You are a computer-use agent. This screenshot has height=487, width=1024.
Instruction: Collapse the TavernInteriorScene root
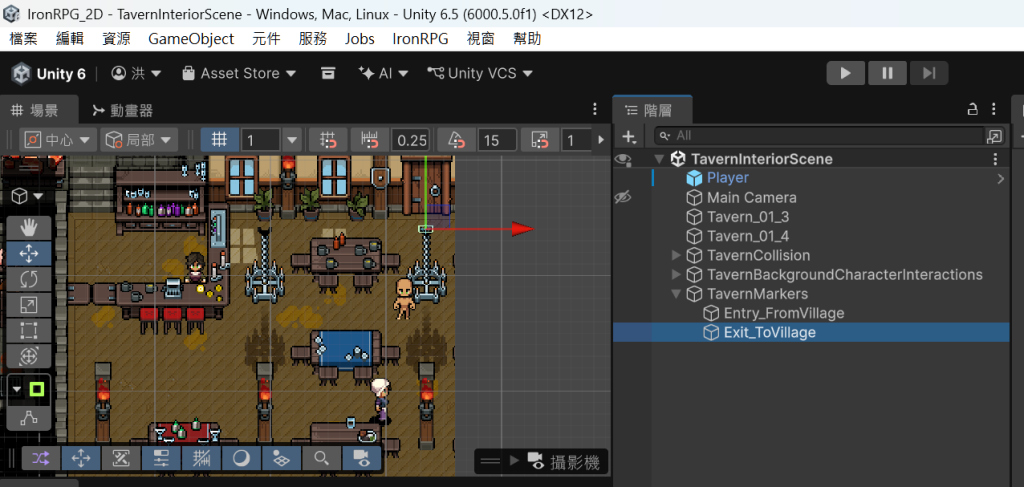(x=659, y=159)
